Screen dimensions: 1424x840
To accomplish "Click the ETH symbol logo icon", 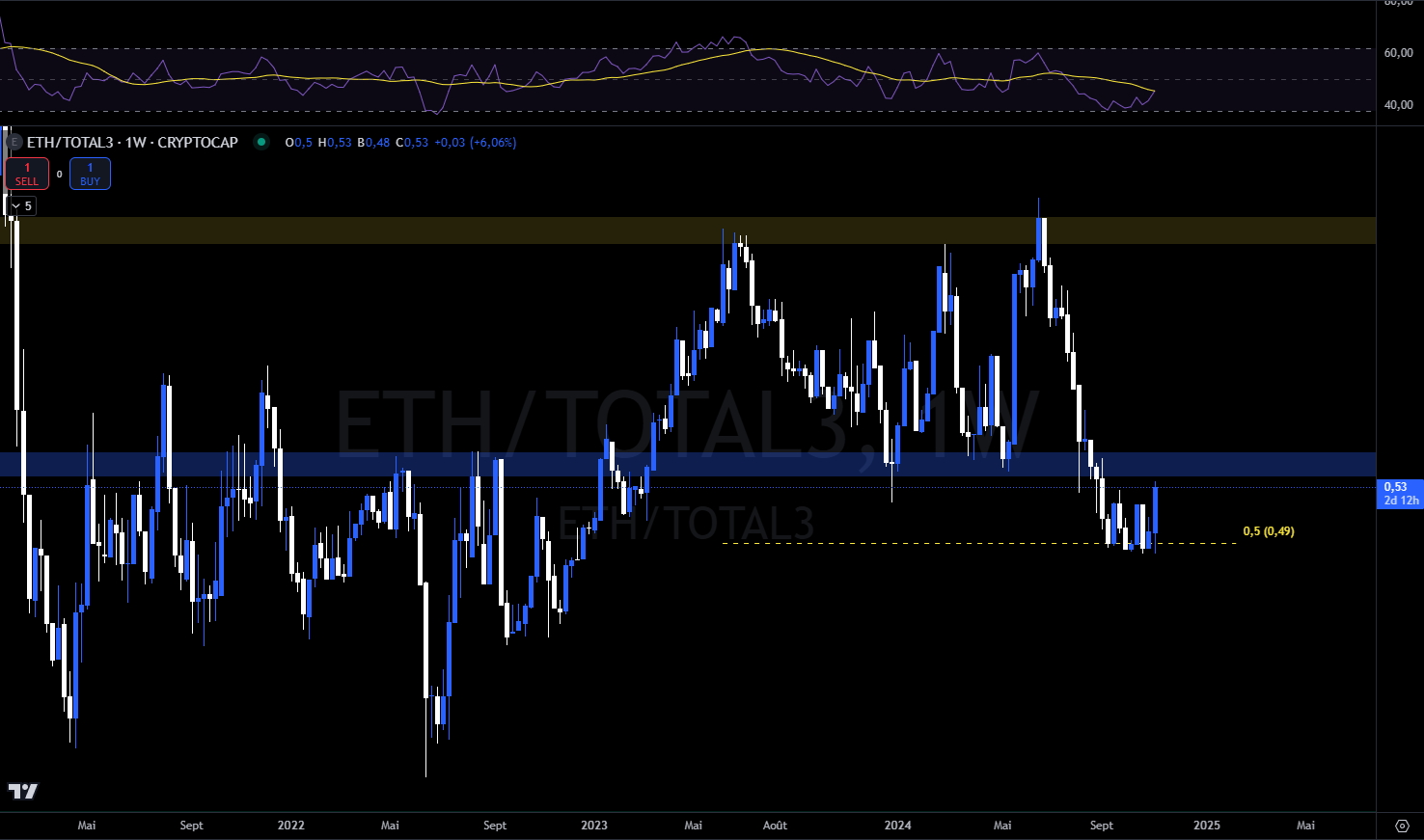I will 14,142.
